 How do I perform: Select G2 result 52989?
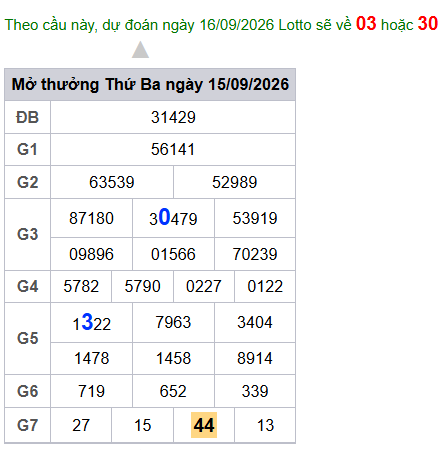(x=235, y=182)
